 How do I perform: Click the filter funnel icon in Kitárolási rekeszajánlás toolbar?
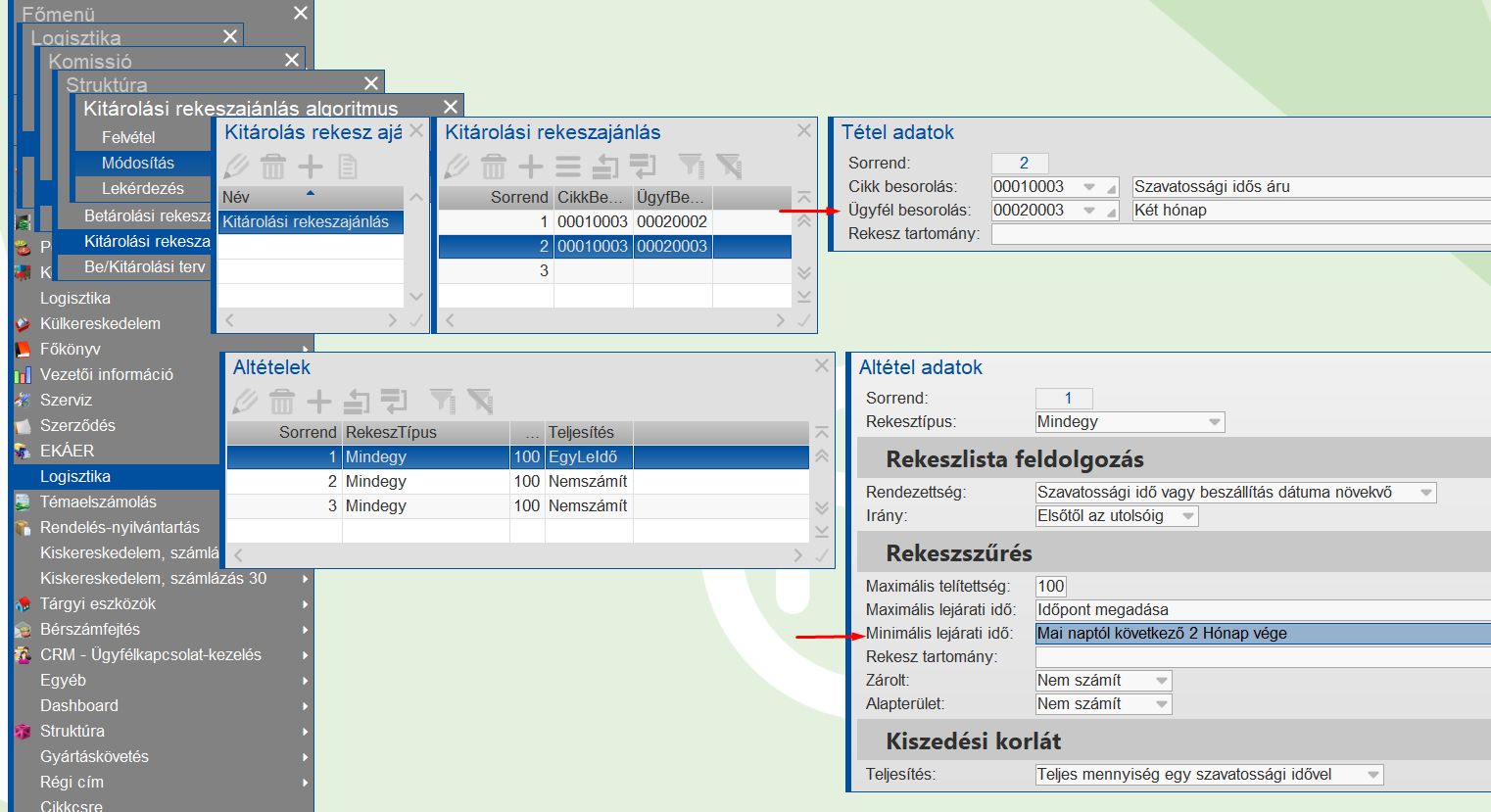692,167
